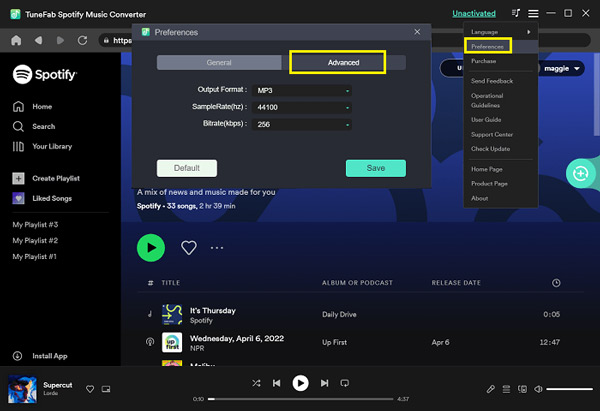
Task: Select Home Page in the menu
Action: pyautogui.click(x=487, y=169)
